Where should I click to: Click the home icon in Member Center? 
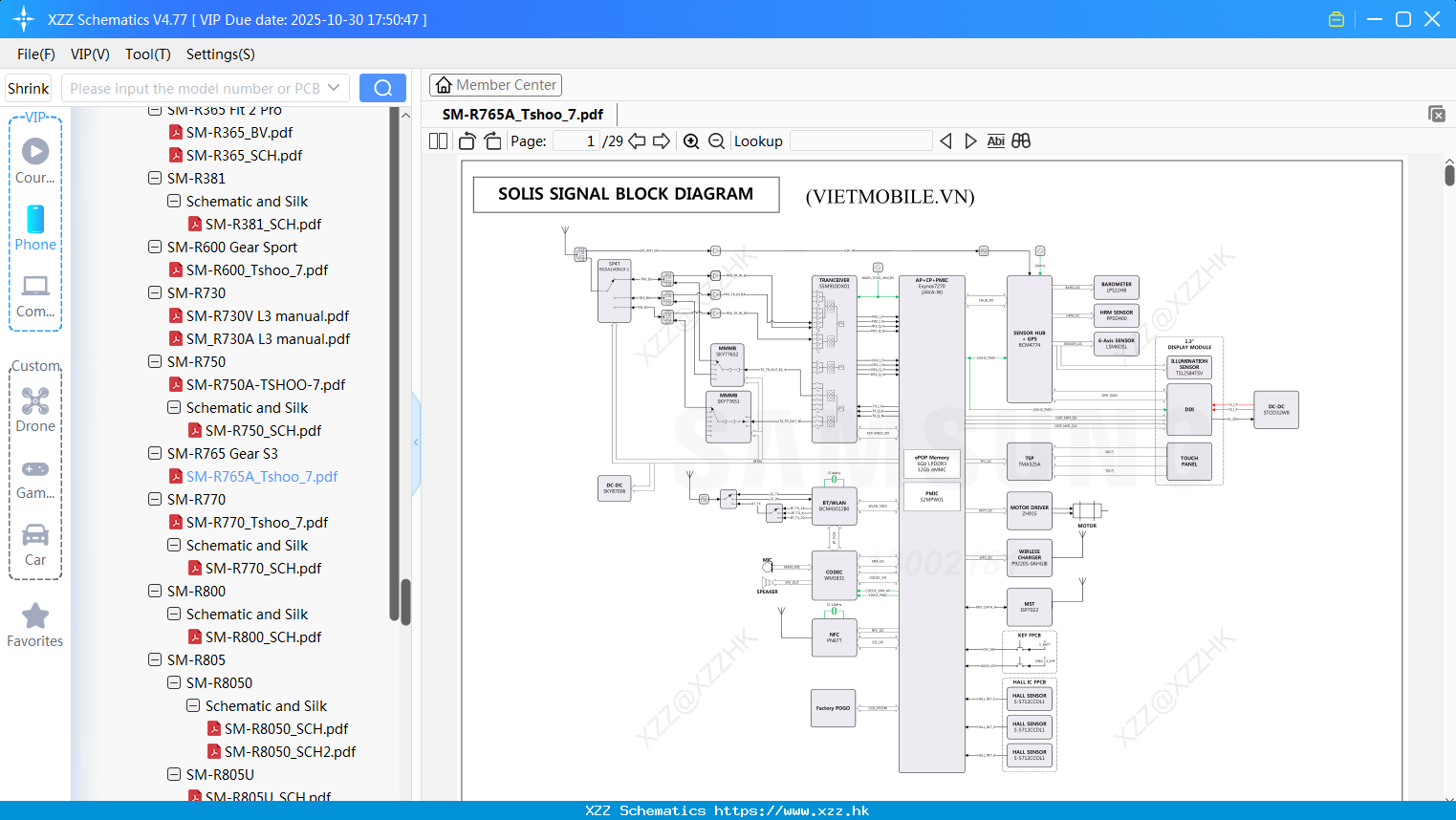[444, 85]
